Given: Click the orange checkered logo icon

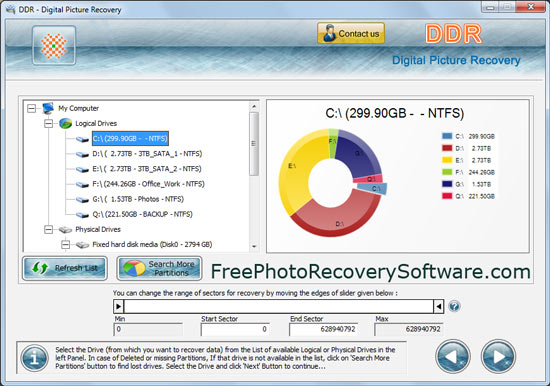Looking at the screenshot, I should (x=54, y=45).
